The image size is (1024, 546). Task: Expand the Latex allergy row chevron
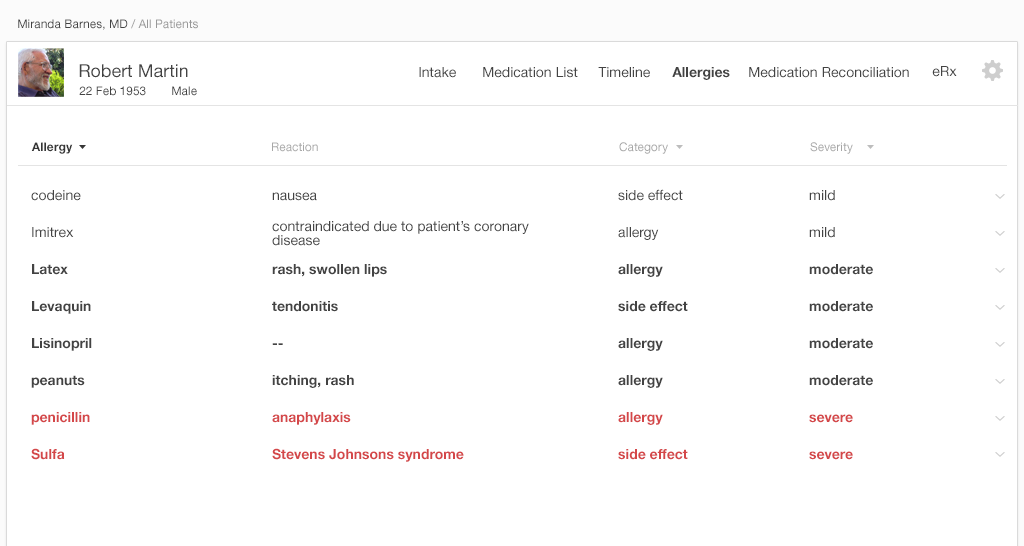(1000, 270)
